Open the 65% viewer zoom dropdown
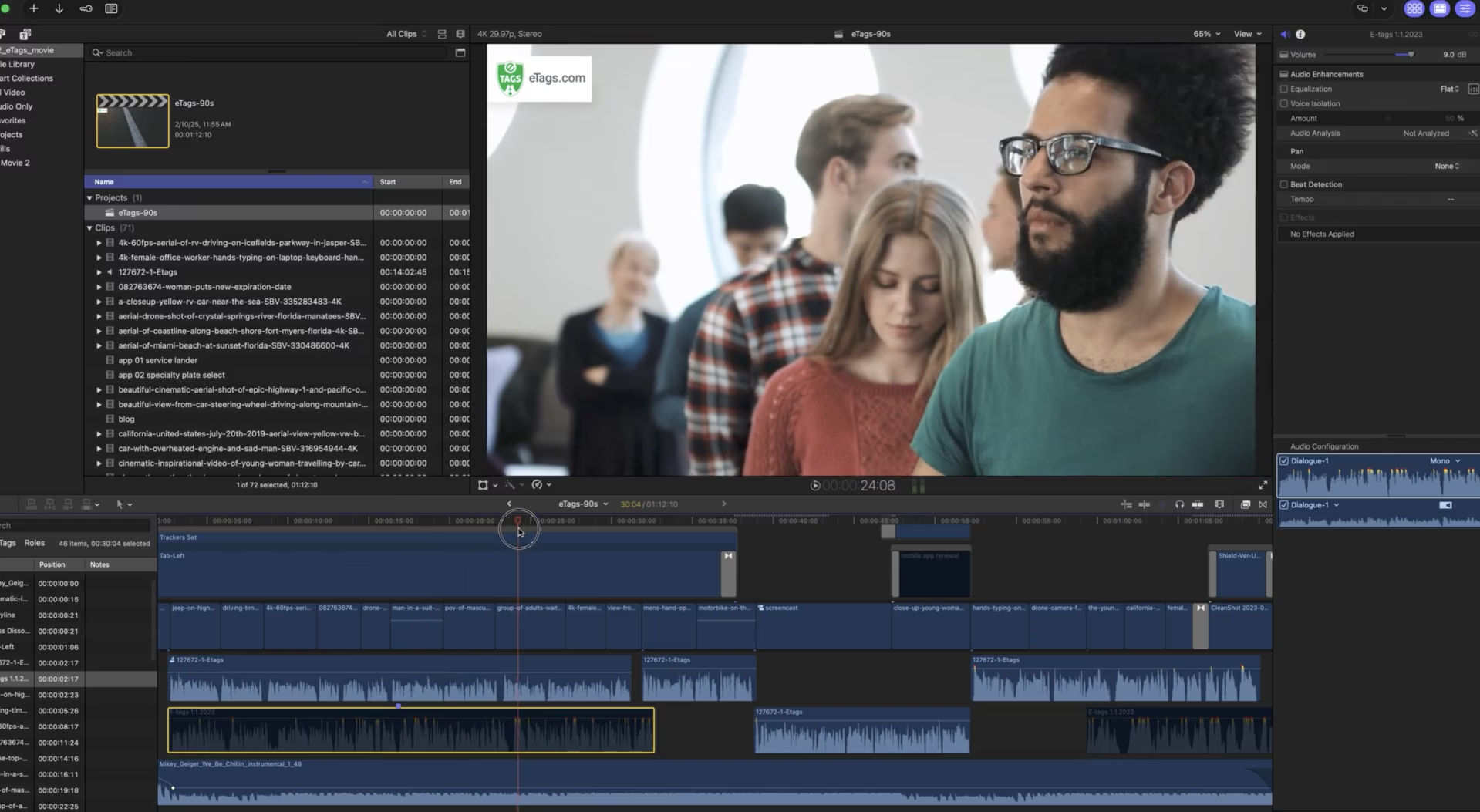This screenshot has width=1480, height=812. click(1207, 34)
